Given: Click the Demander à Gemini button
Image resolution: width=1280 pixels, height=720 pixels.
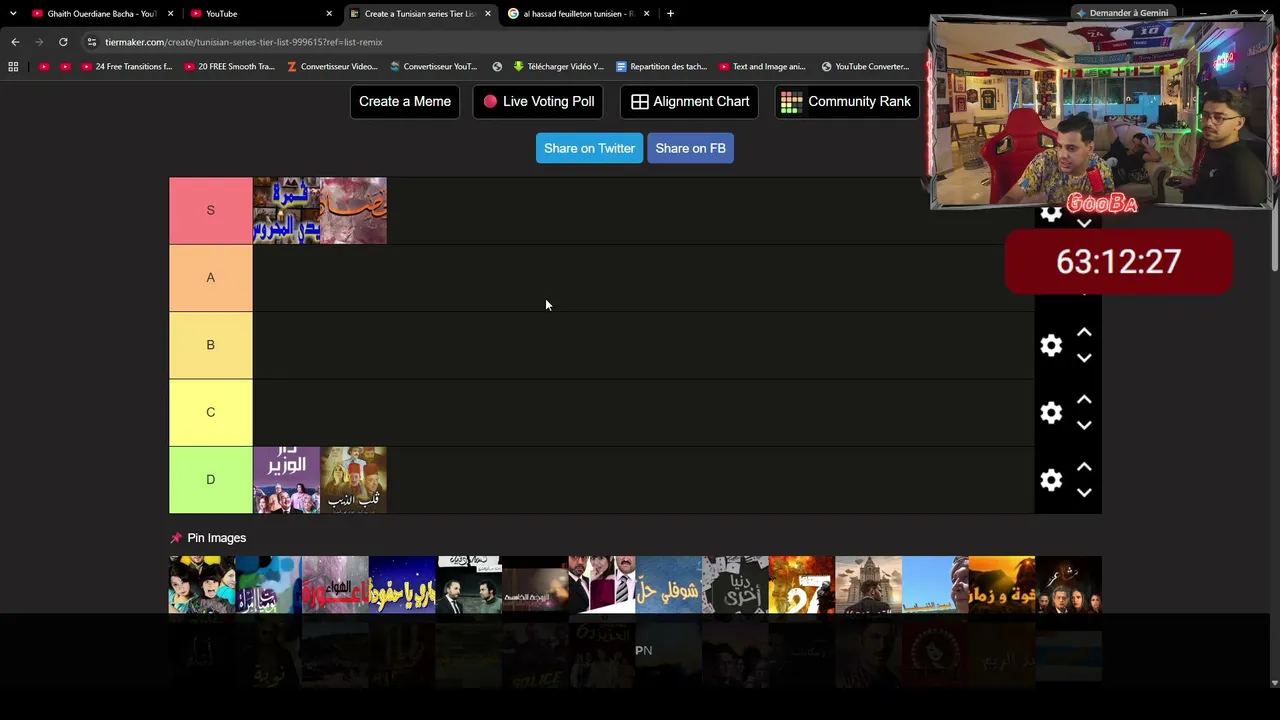Looking at the screenshot, I should click(1122, 13).
